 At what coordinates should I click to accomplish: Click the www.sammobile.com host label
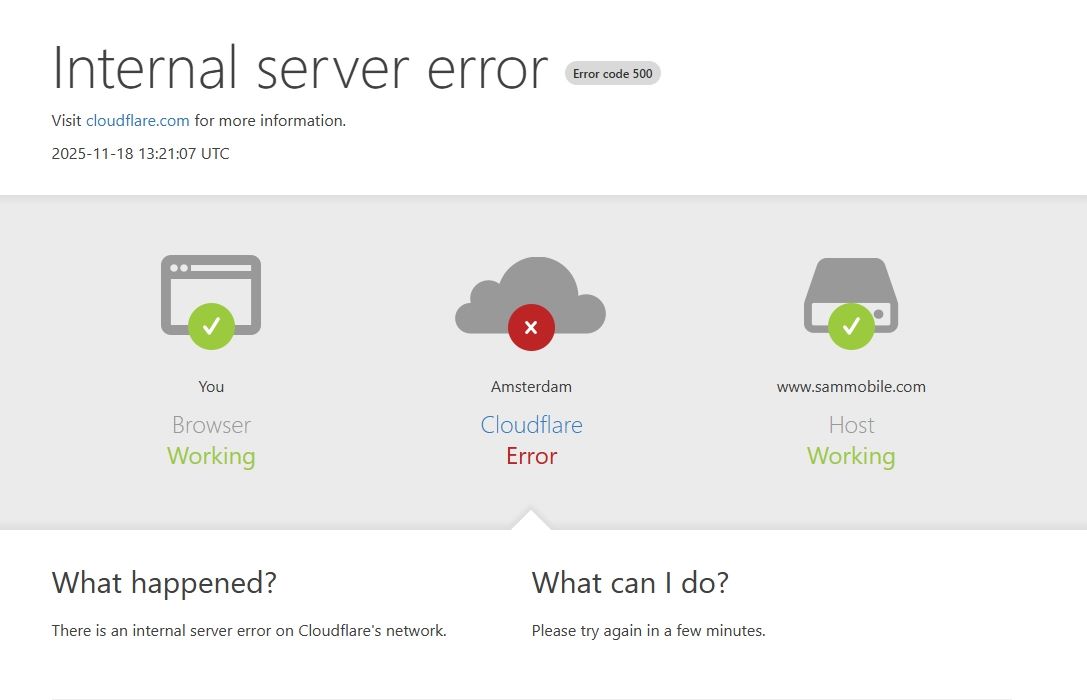point(851,387)
